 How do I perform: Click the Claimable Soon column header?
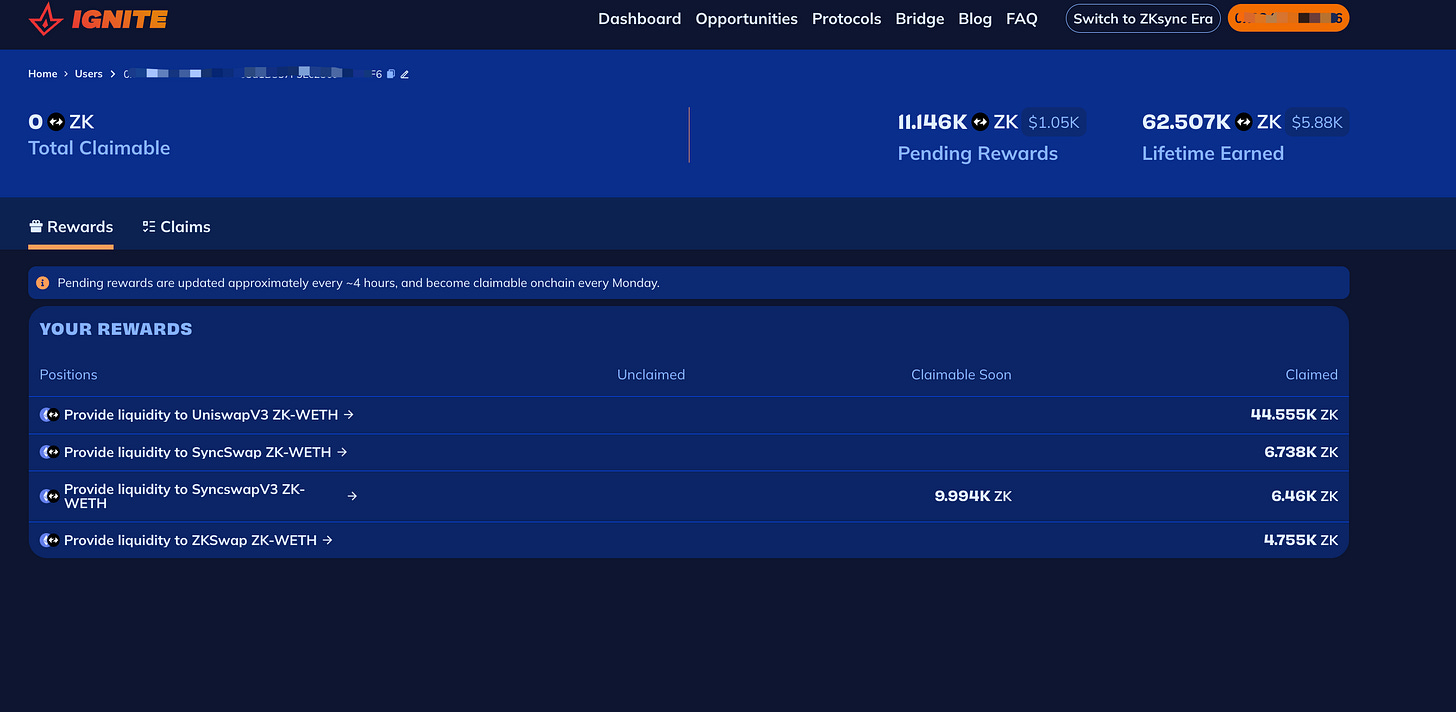[961, 375]
